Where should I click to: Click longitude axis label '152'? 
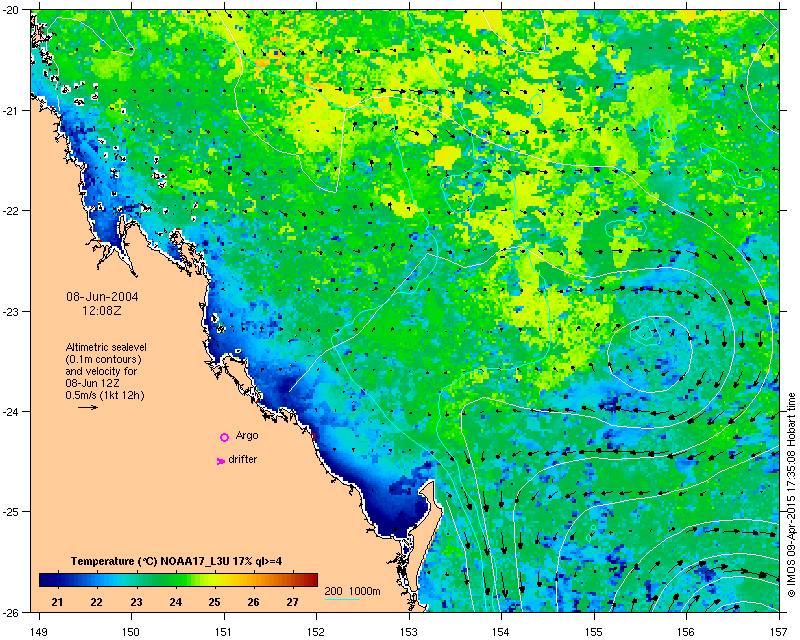[316, 632]
